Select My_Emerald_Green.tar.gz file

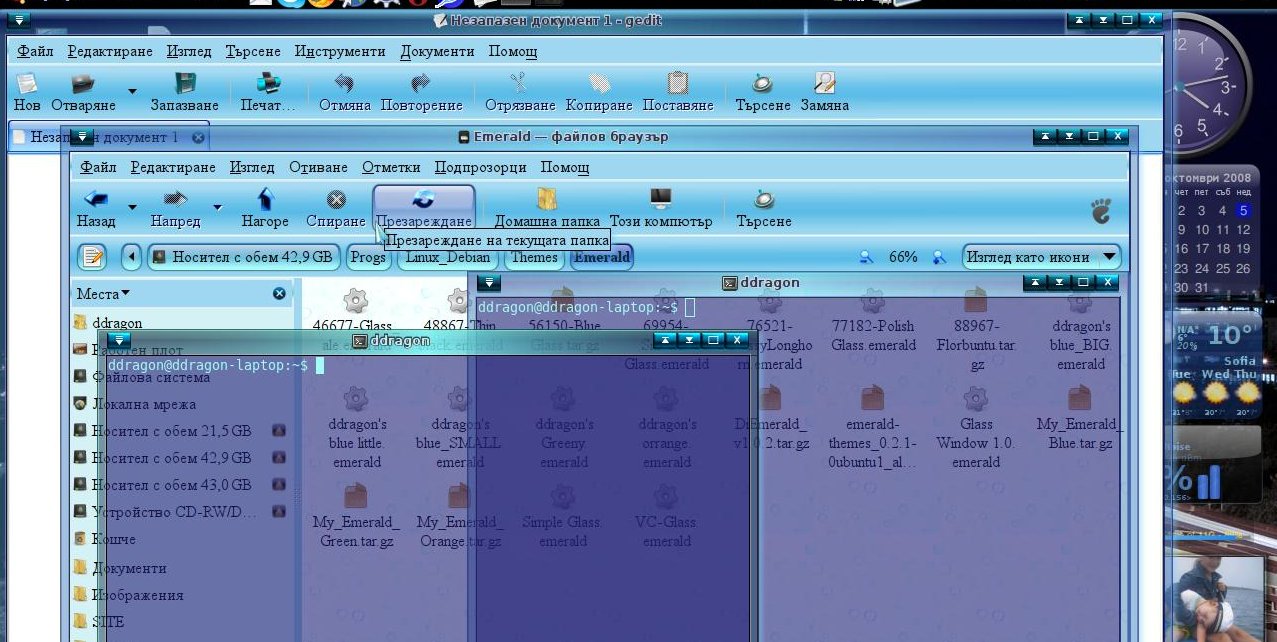click(356, 517)
